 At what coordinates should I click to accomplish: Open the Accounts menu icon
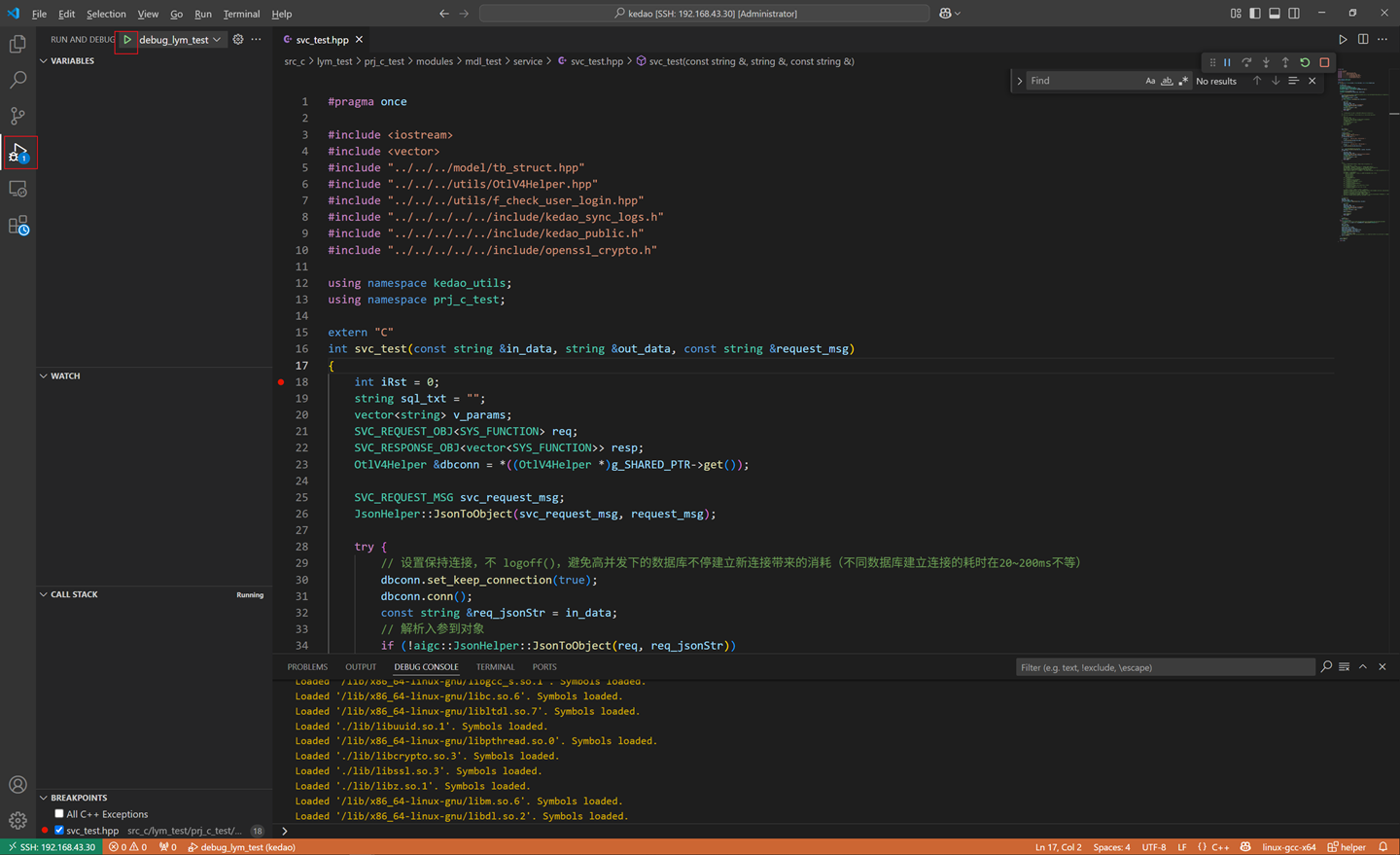pos(17,785)
